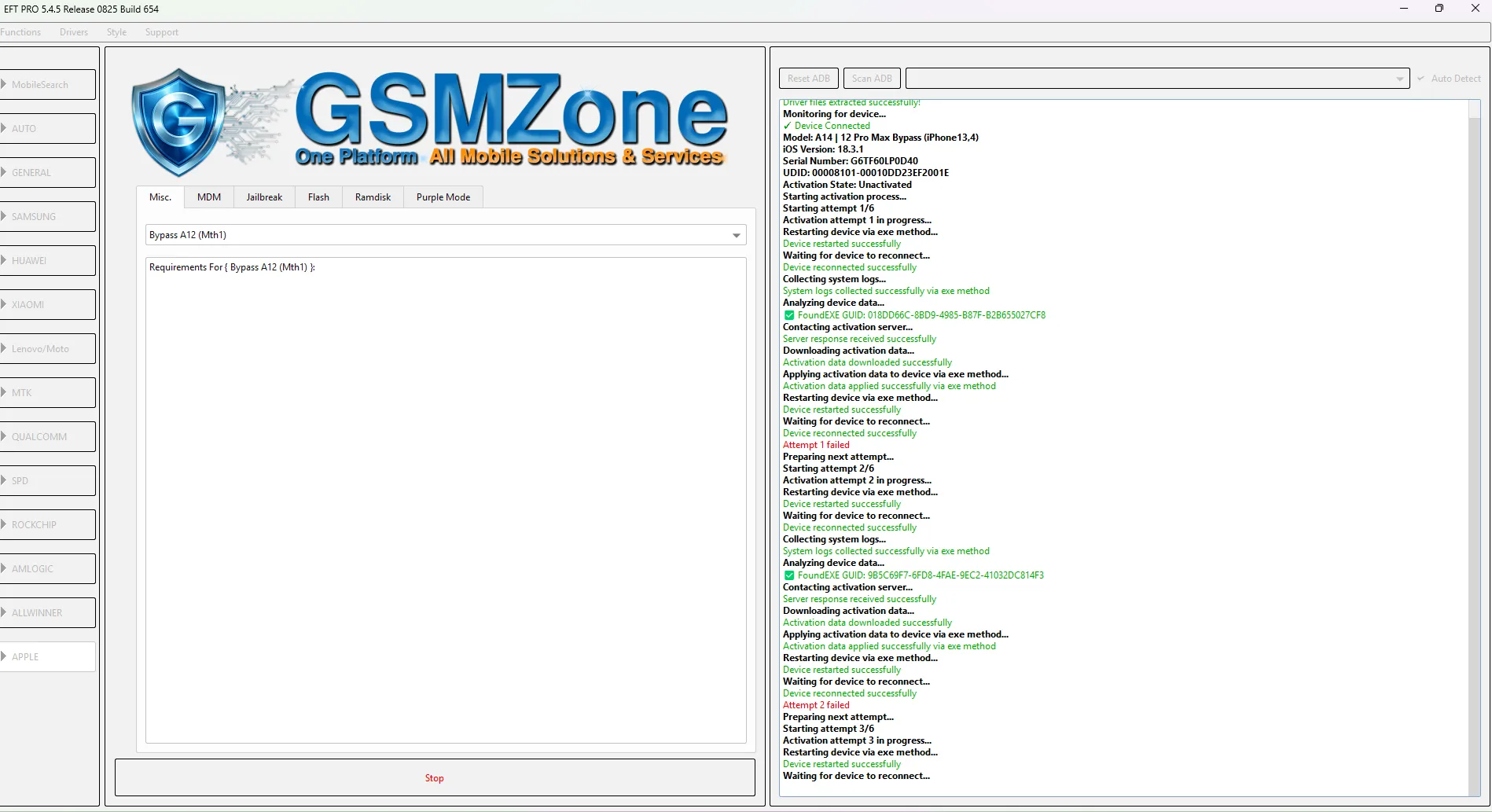Screen dimensions: 1492x812
Task: Open the Drivers menu
Action: (74, 32)
